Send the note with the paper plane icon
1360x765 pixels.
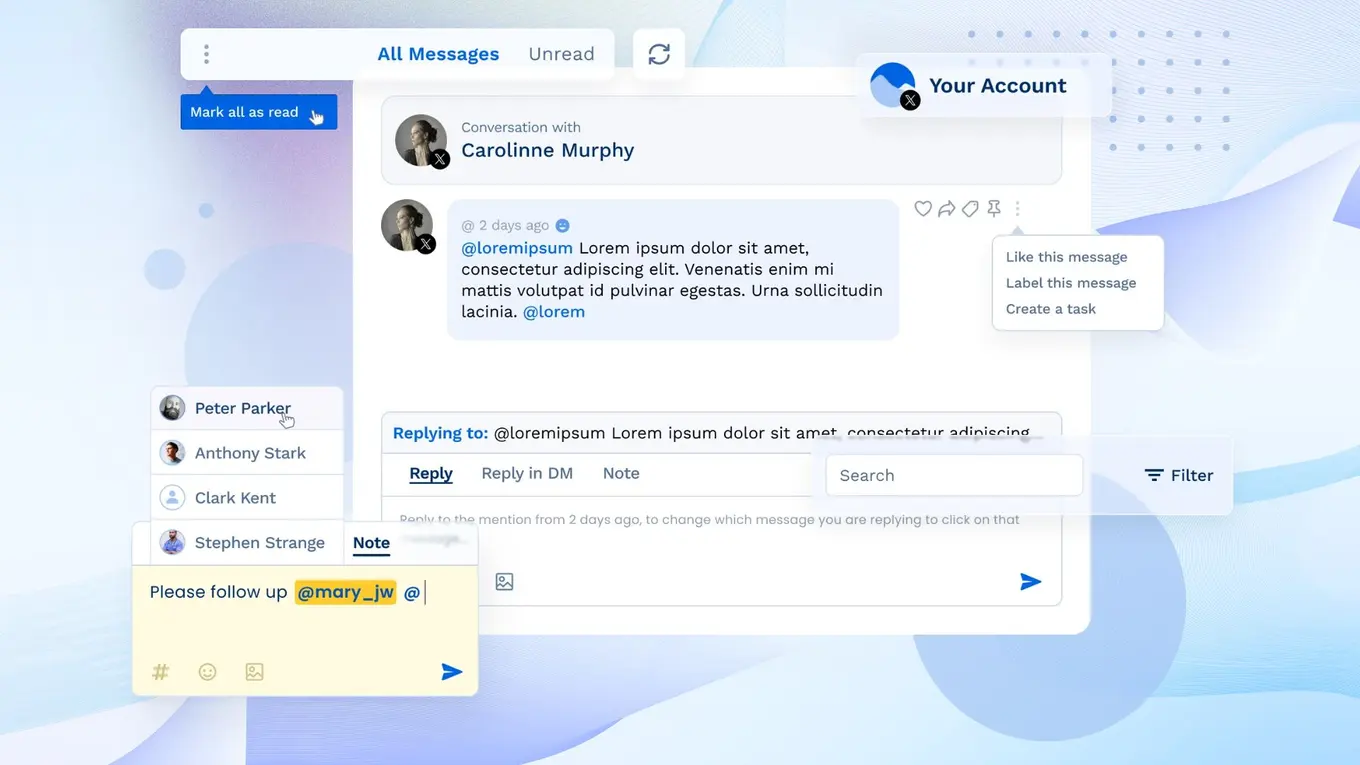coord(451,671)
